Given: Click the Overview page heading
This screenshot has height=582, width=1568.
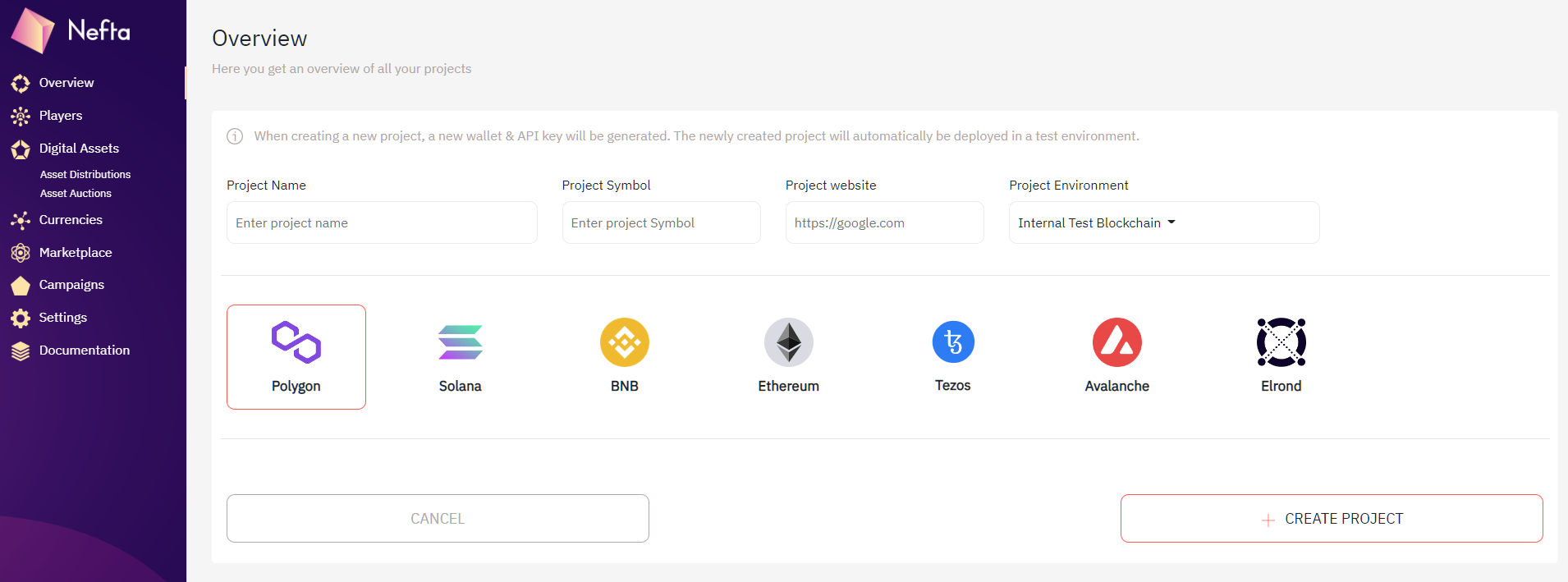Looking at the screenshot, I should click(259, 39).
